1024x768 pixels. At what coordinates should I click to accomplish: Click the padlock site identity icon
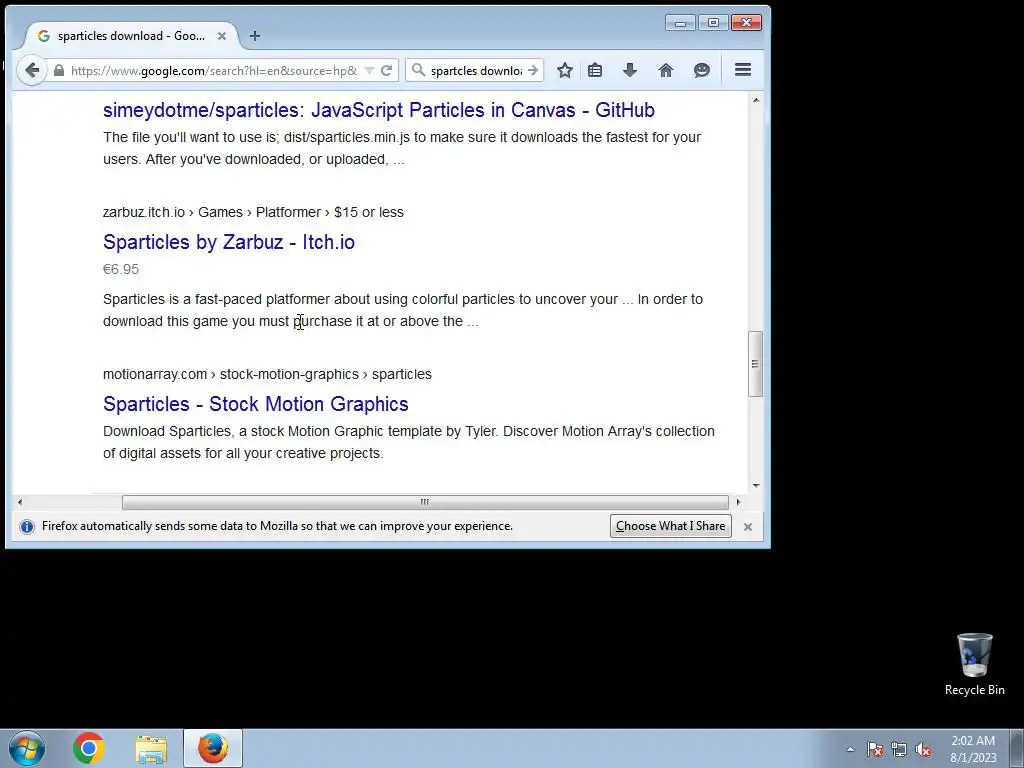[x=59, y=71]
